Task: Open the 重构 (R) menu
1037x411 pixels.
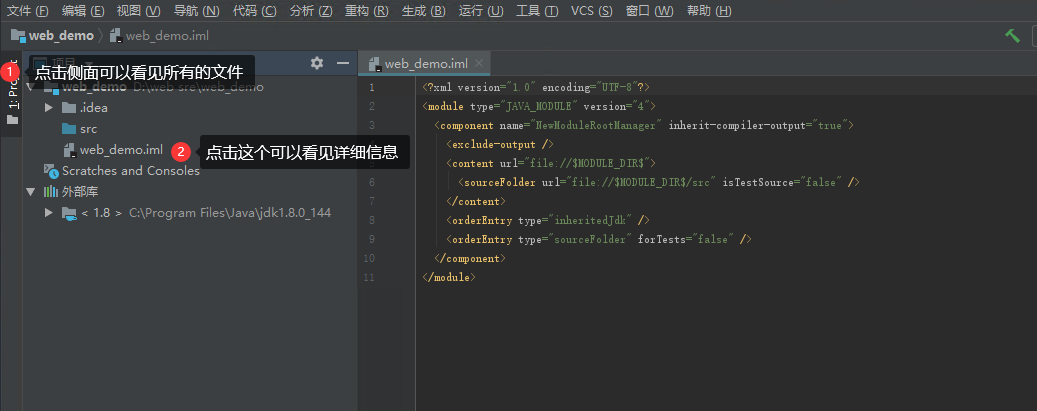Action: [366, 11]
